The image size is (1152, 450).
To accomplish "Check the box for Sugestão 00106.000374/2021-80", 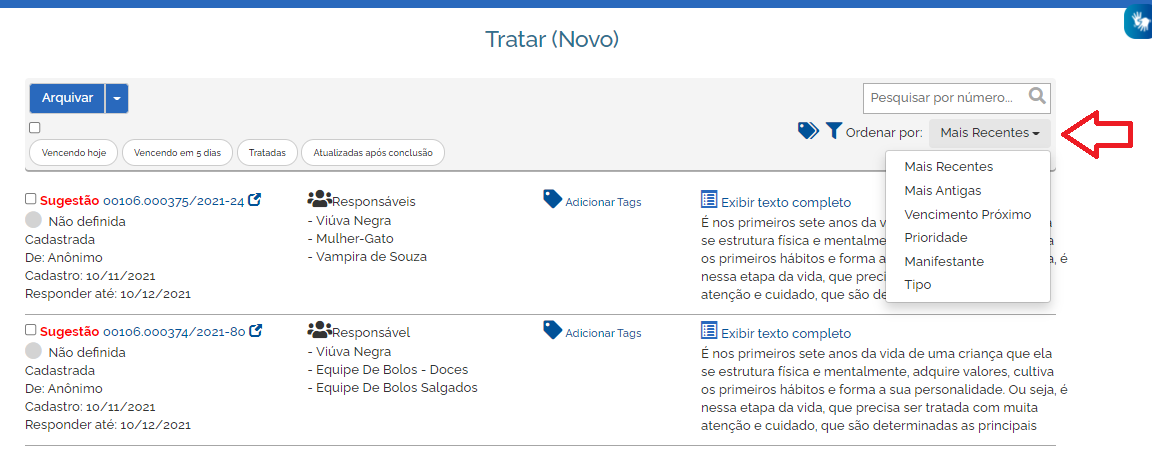I will coord(30,329).
